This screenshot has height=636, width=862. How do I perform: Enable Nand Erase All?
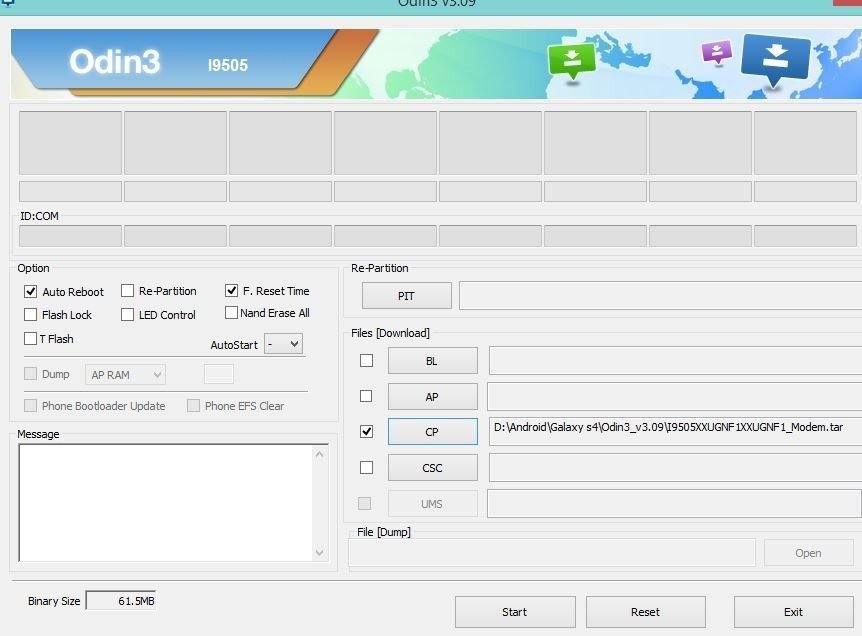pos(231,313)
